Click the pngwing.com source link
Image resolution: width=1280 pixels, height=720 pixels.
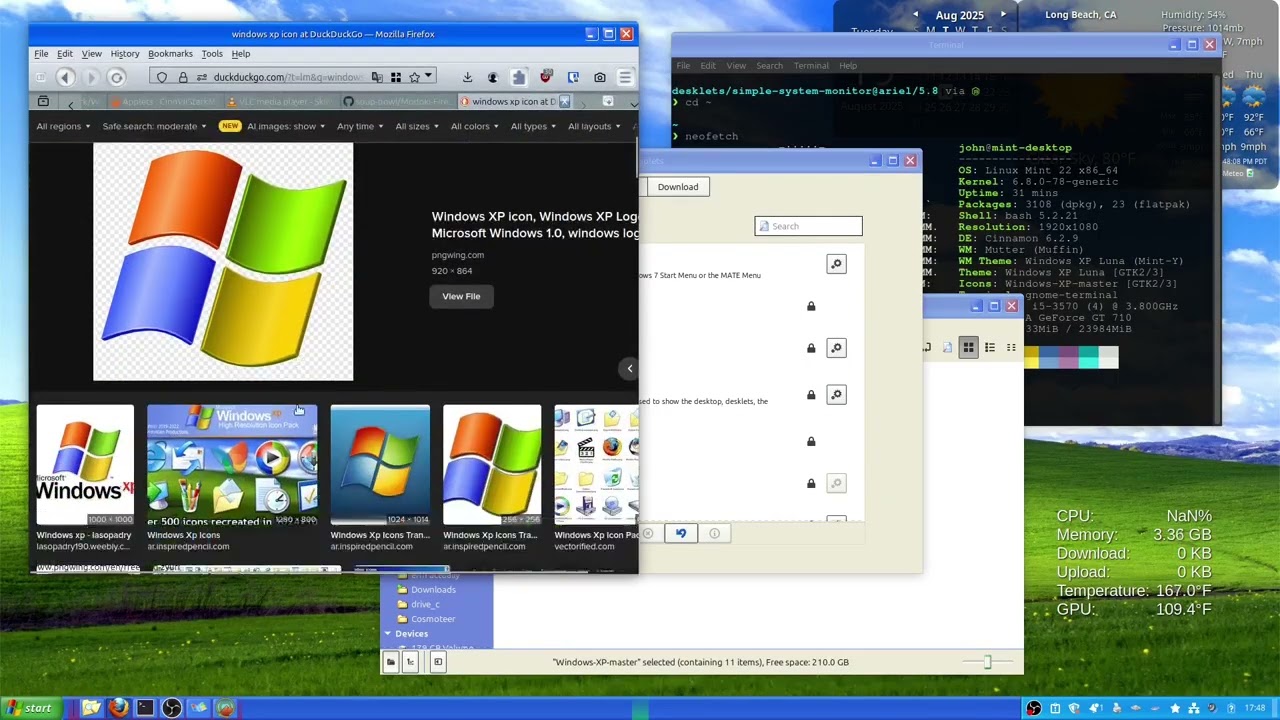tap(458, 255)
